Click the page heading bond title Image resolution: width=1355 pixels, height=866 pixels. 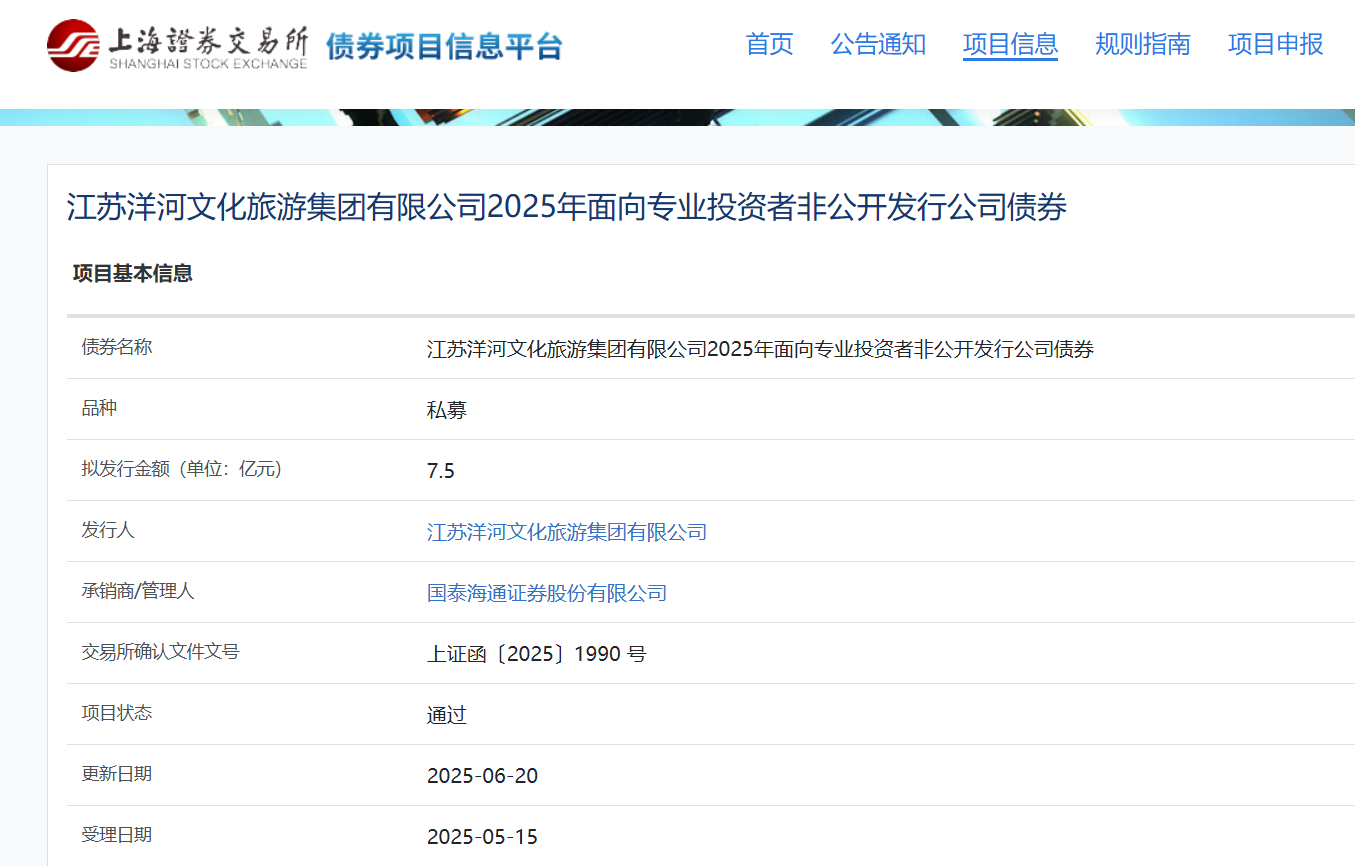(566, 207)
